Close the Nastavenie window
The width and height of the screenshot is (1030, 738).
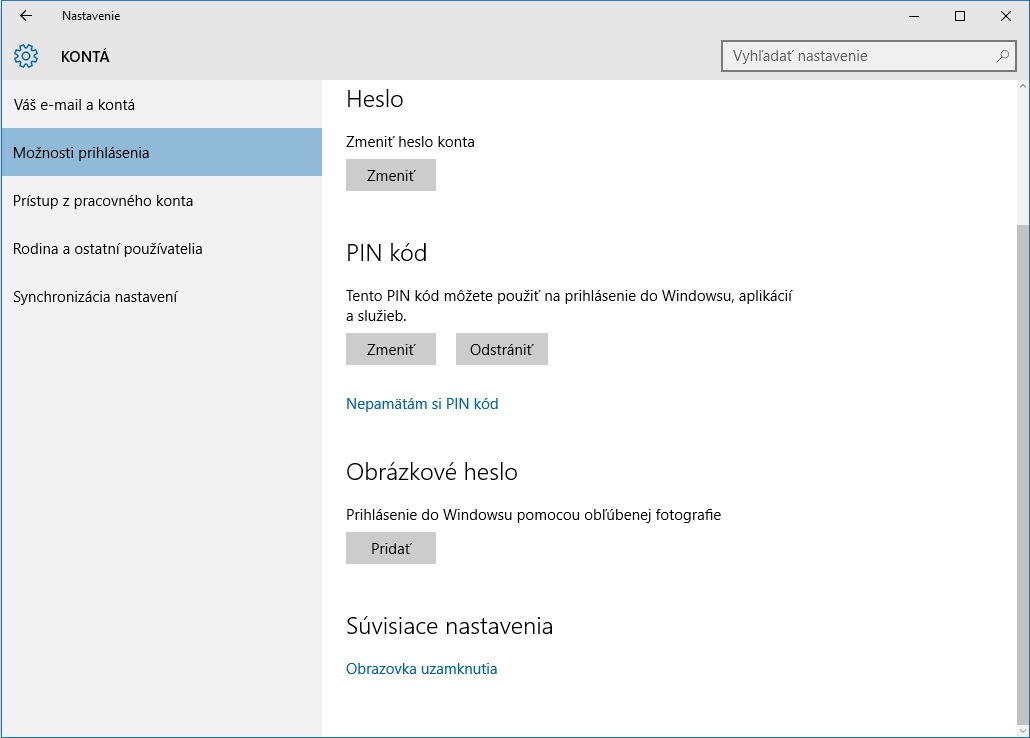(x=1005, y=16)
